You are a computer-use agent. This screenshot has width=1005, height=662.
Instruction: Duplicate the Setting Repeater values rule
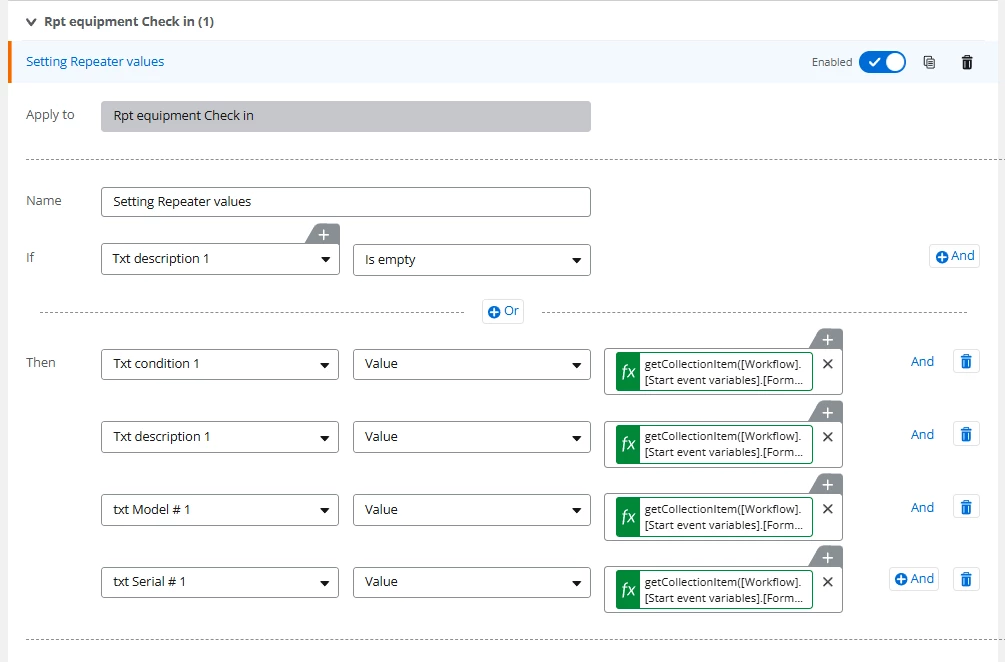tap(929, 62)
